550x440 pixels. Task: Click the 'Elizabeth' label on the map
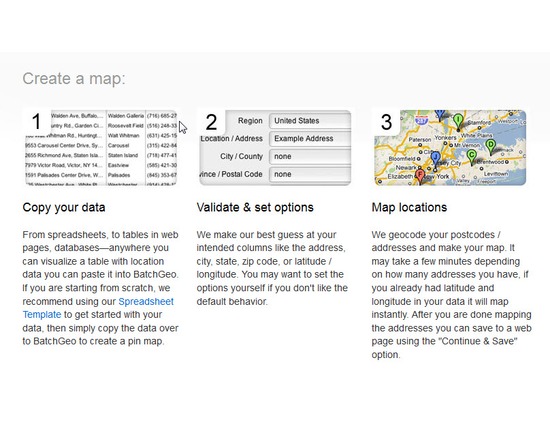[400, 176]
